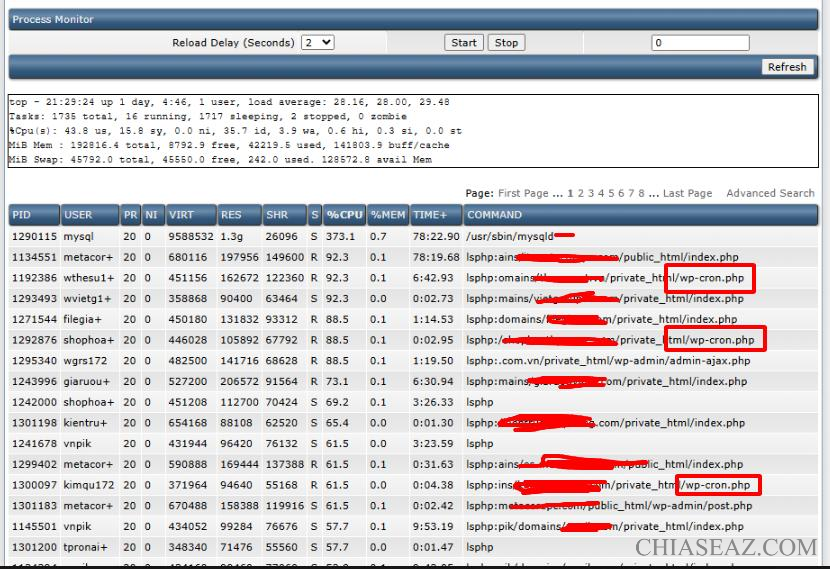Sort table by COMMAND column header

pos(494,214)
